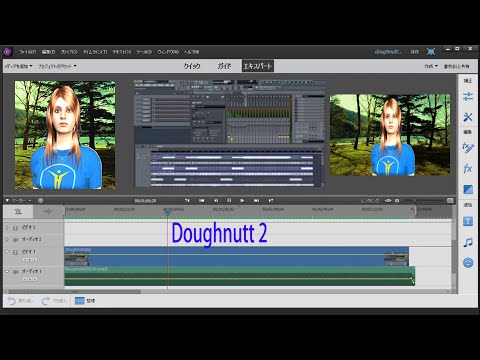Image resolution: width=480 pixels, height=360 pixels.
Task: Open the Window menu
Action: tap(168, 52)
